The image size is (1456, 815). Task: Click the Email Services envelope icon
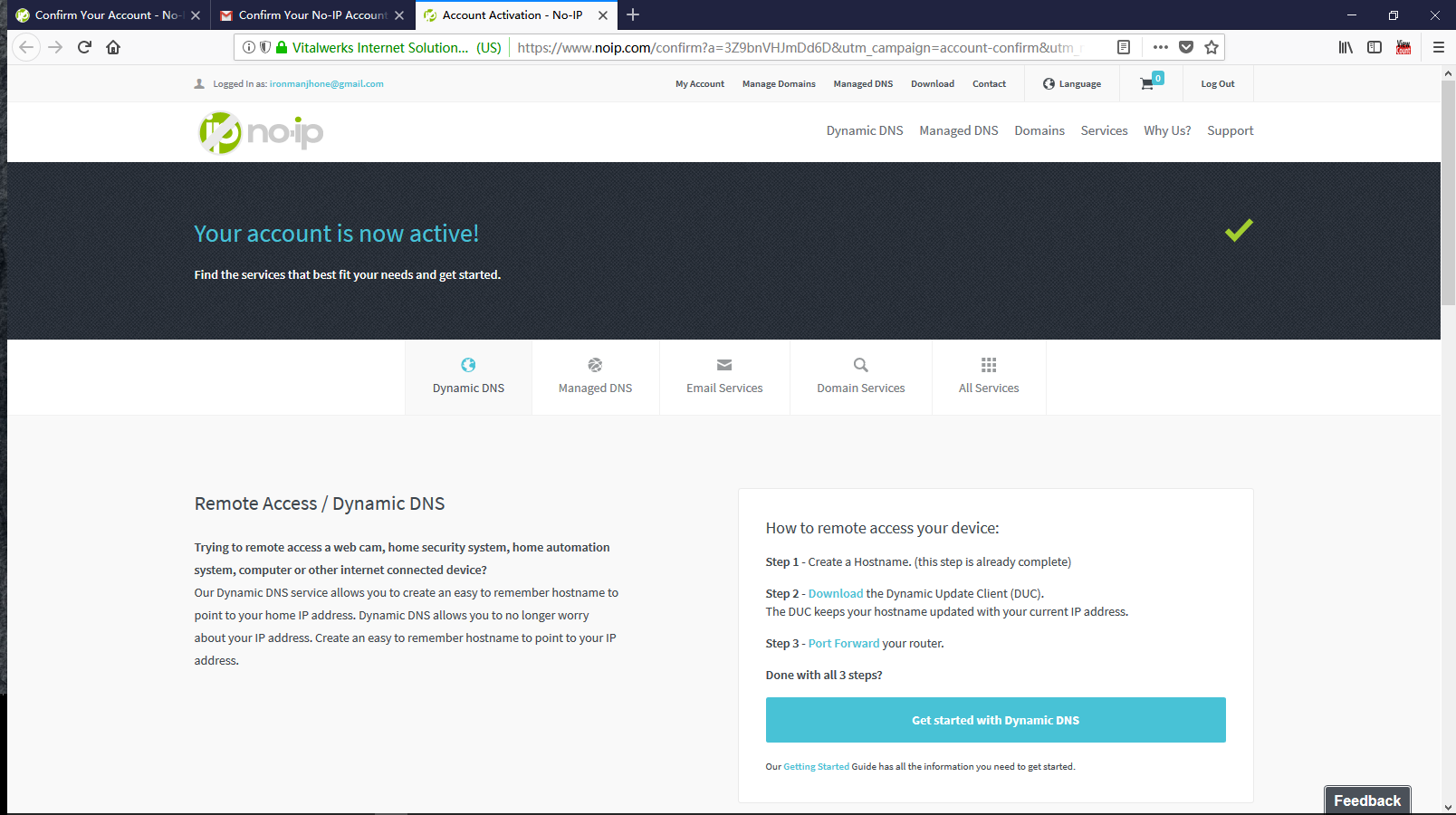point(724,365)
